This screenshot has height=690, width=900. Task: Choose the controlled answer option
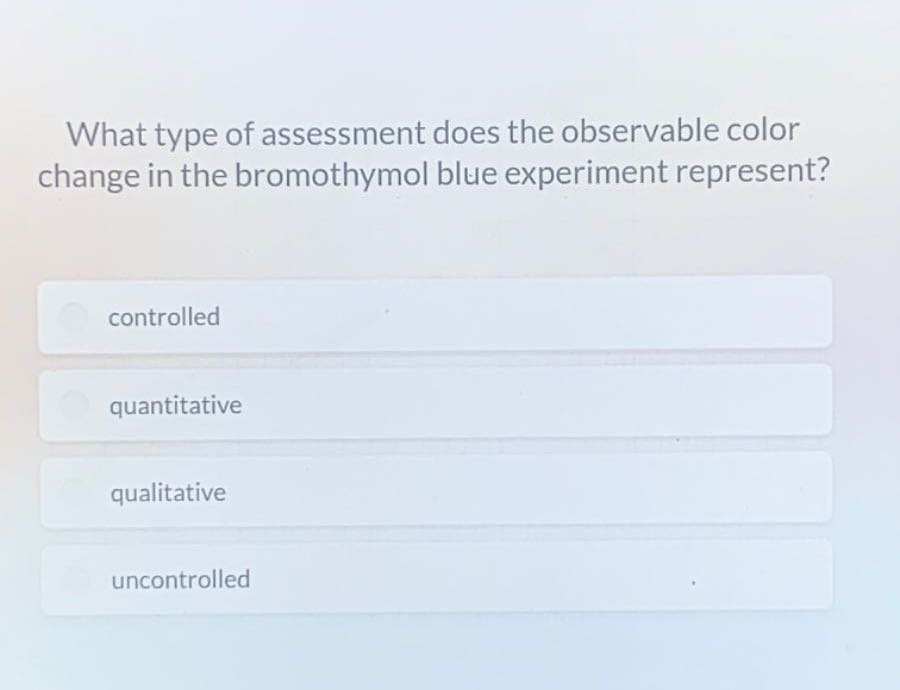tap(435, 316)
